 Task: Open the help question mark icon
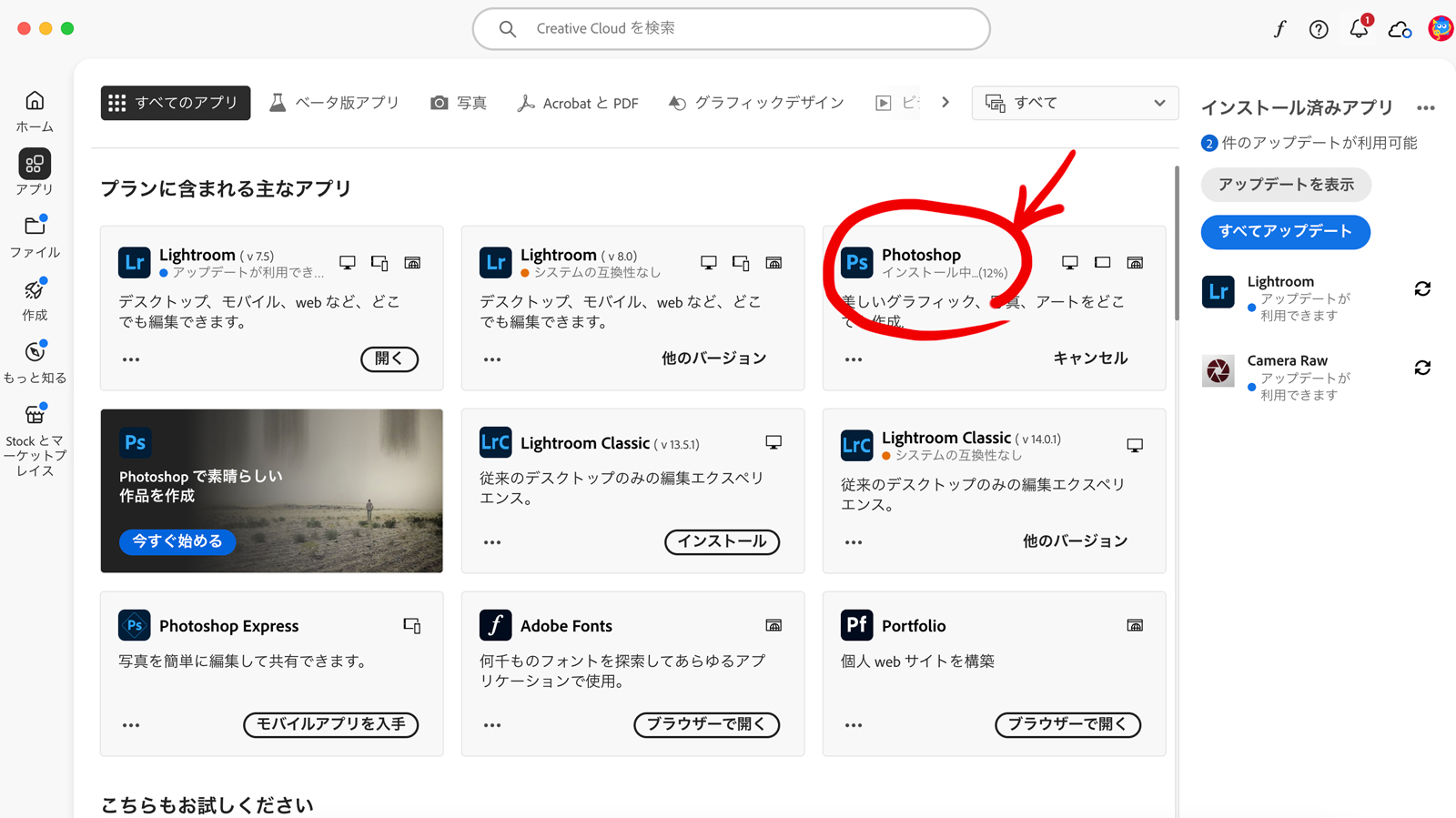(1319, 29)
